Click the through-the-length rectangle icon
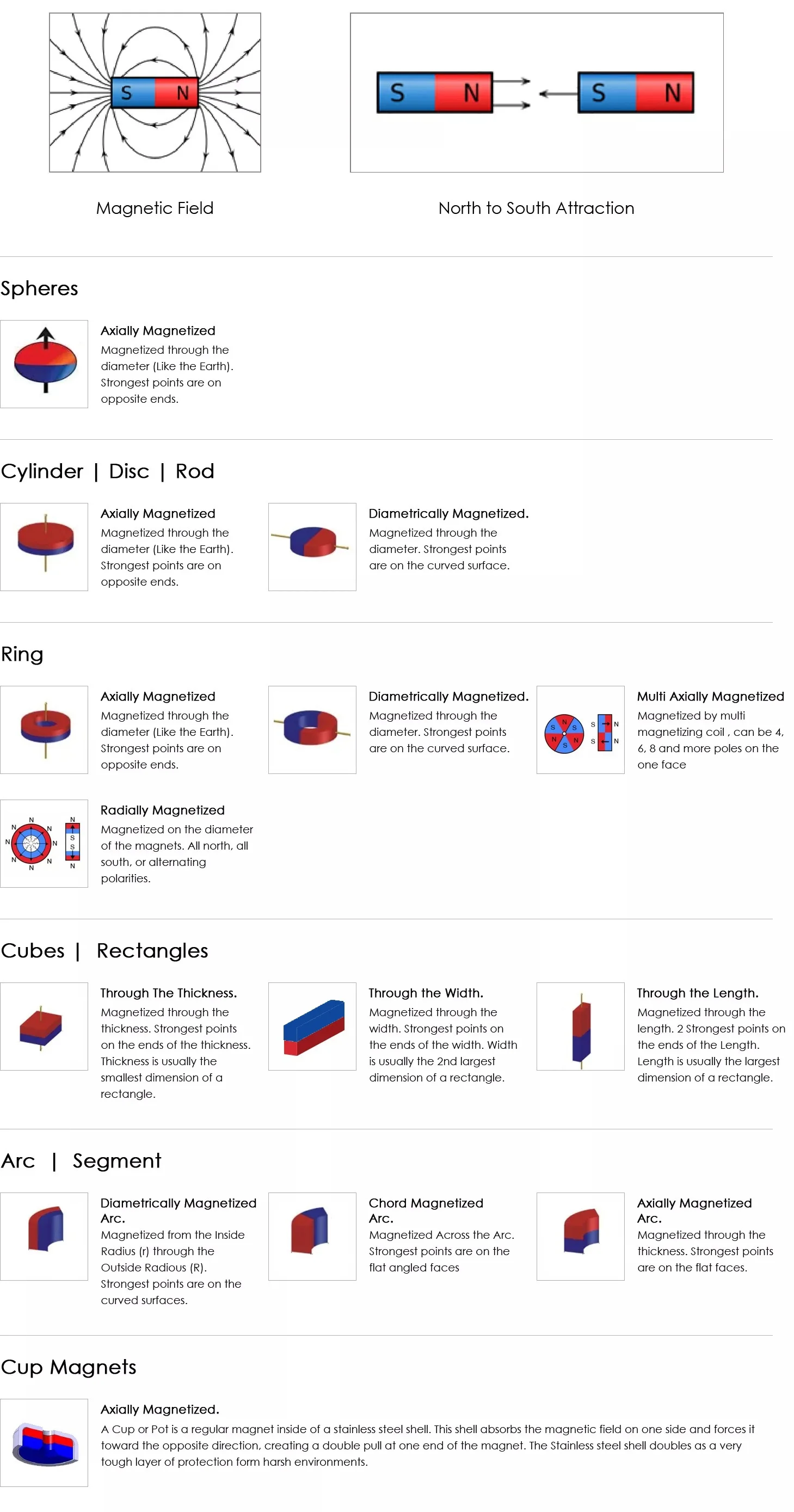 580,1026
